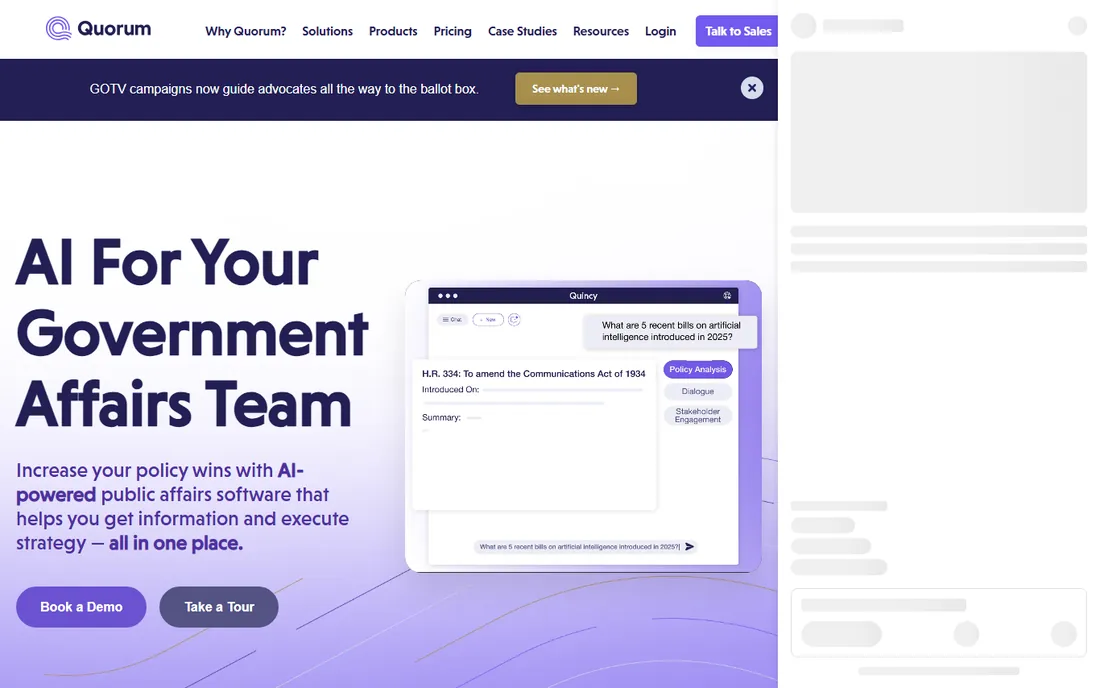Click the "AI-powered" bold text
Image resolution: width=1100 pixels, height=688 pixels.
[x=159, y=483]
